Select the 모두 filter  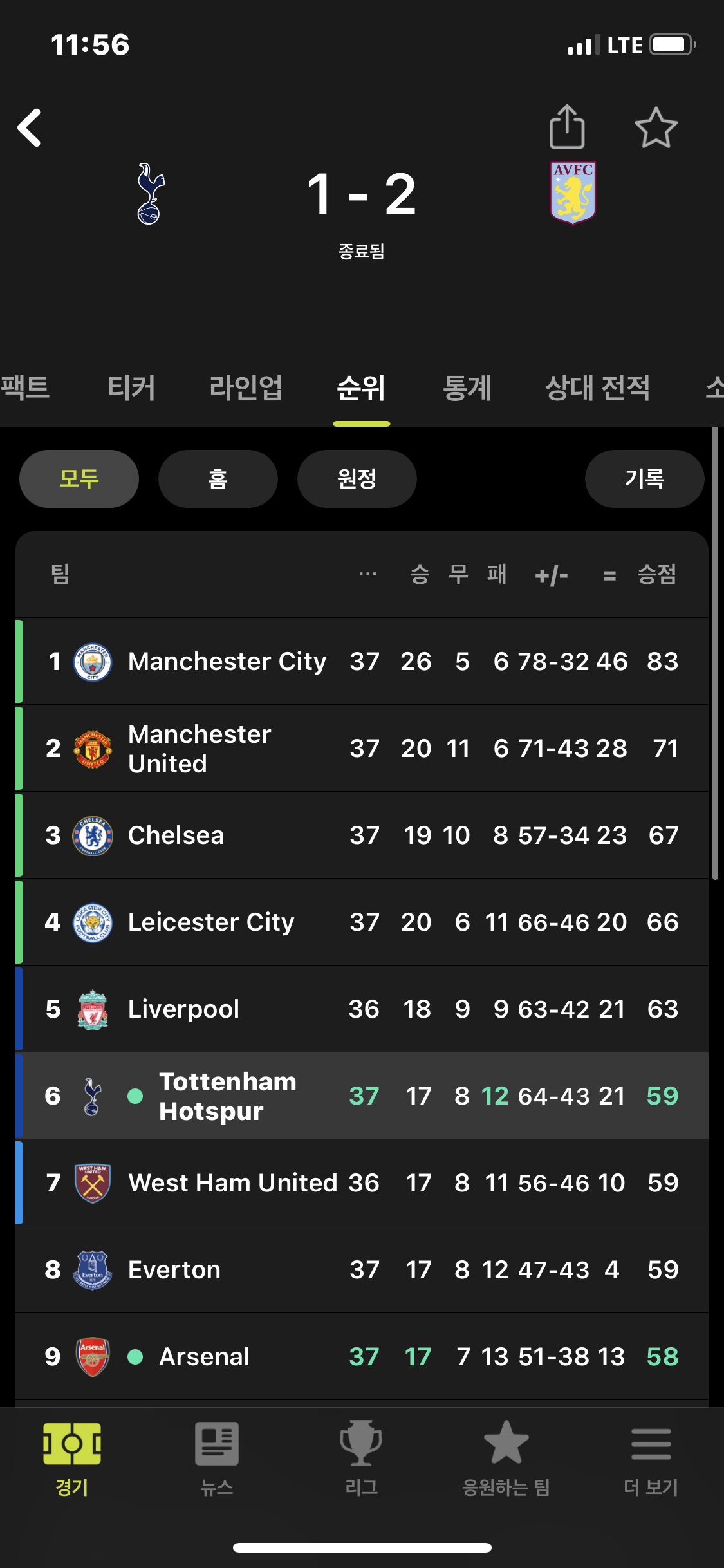pyautogui.click(x=79, y=479)
